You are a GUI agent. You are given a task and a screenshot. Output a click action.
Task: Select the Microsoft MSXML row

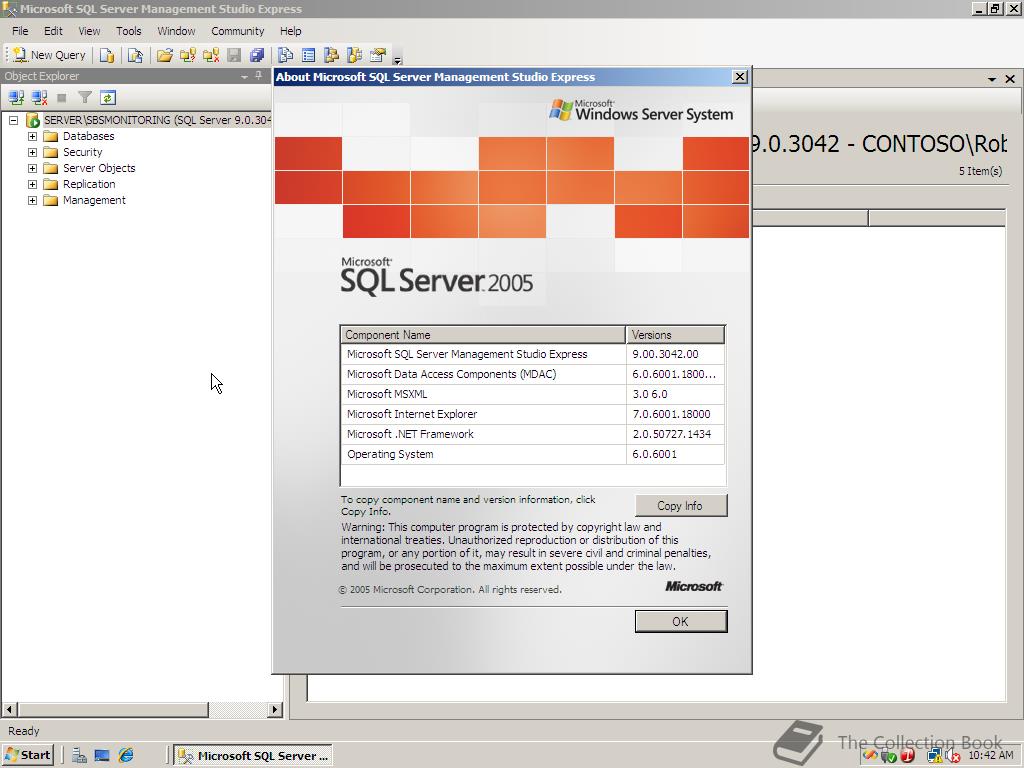point(533,394)
